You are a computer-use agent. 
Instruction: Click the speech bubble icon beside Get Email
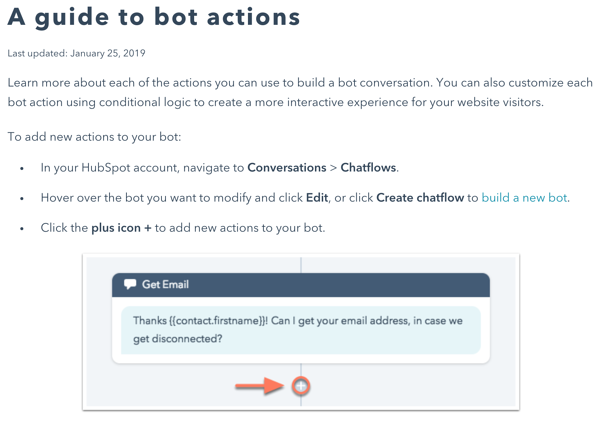click(130, 284)
